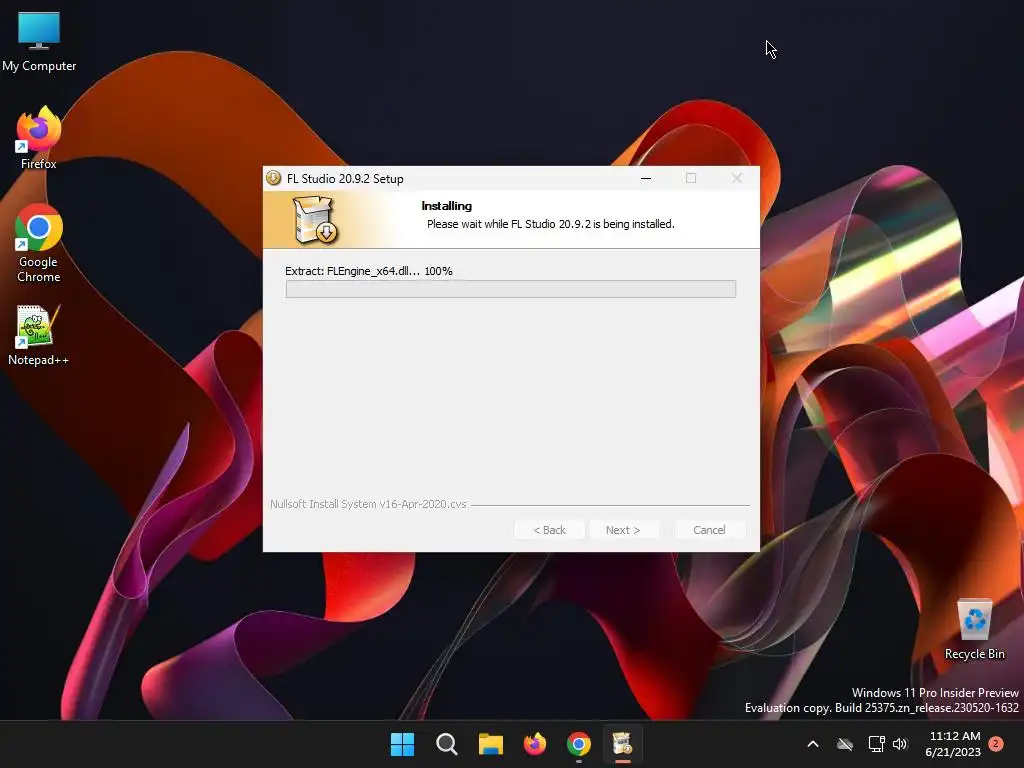Click the Extract FLEngine_x64.dll status text
This screenshot has height=768, width=1024.
pyautogui.click(x=368, y=271)
